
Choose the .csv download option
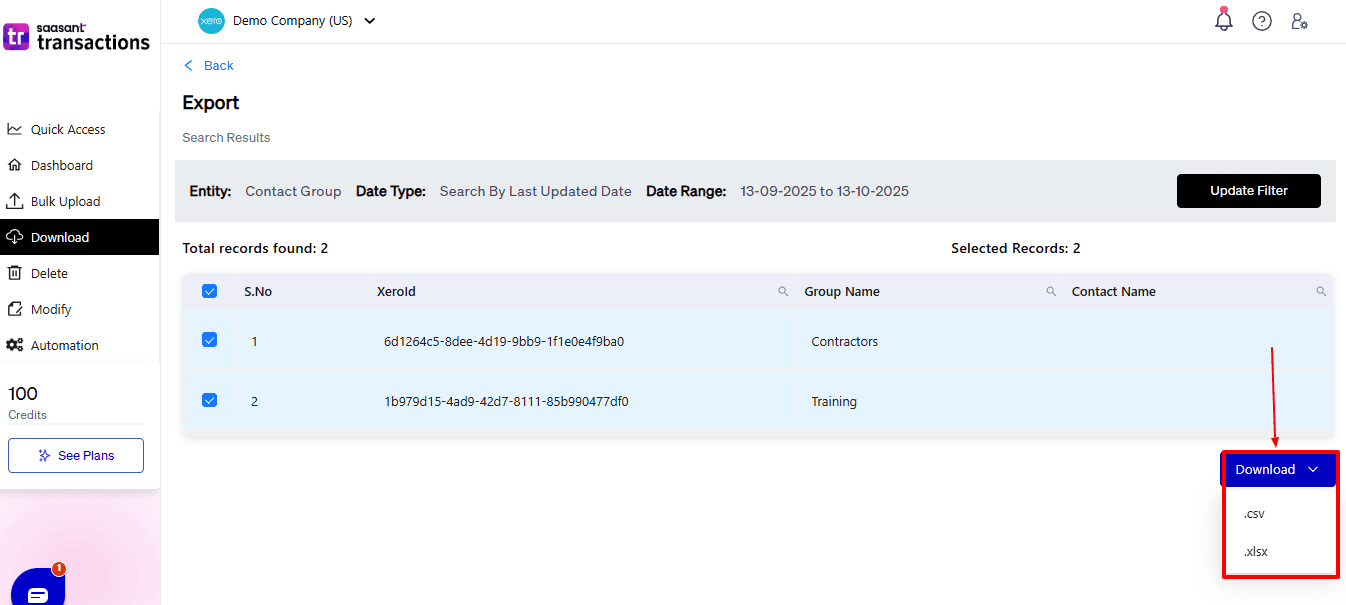[1254, 514]
